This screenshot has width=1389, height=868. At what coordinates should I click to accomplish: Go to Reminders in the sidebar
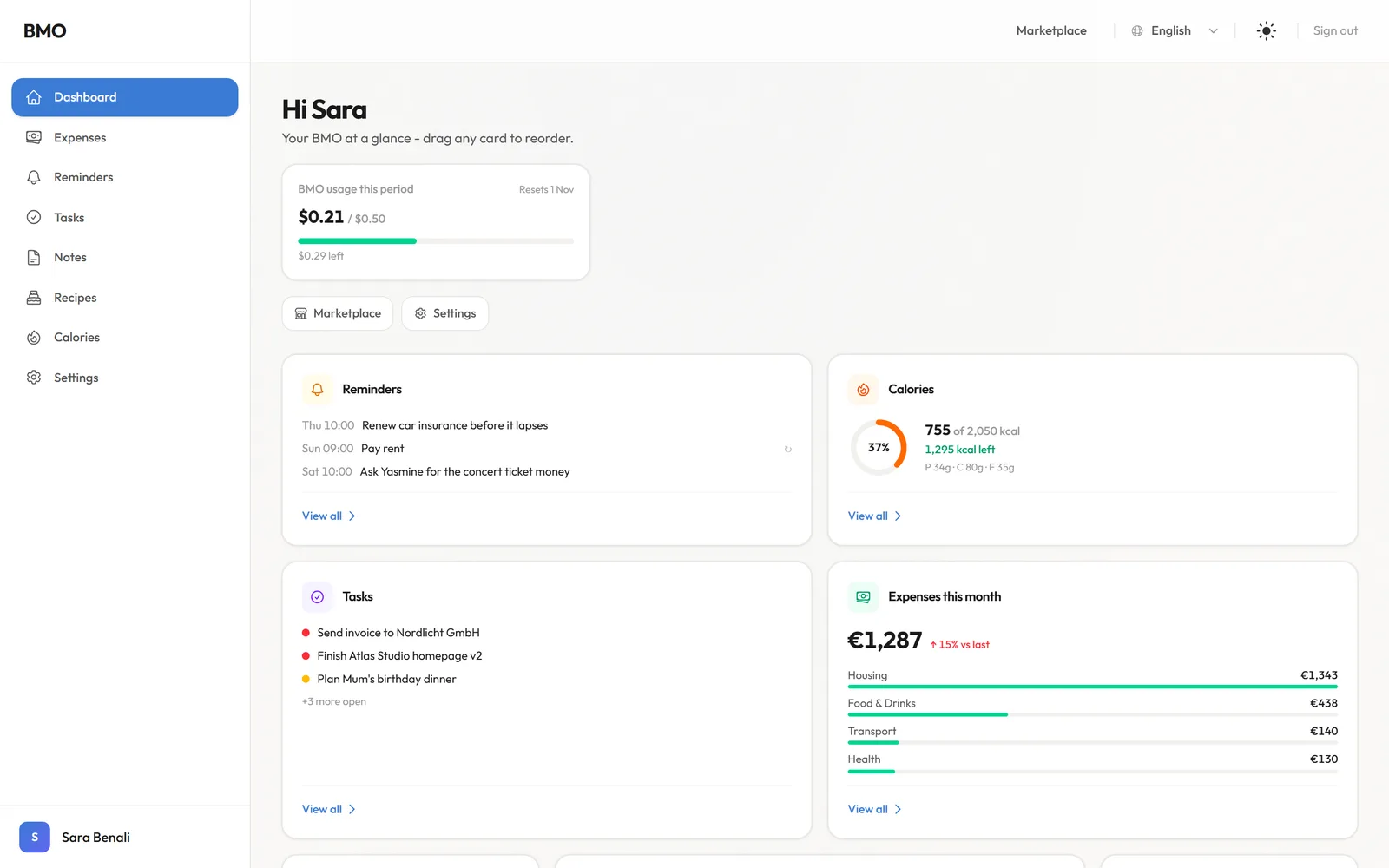tap(125, 178)
